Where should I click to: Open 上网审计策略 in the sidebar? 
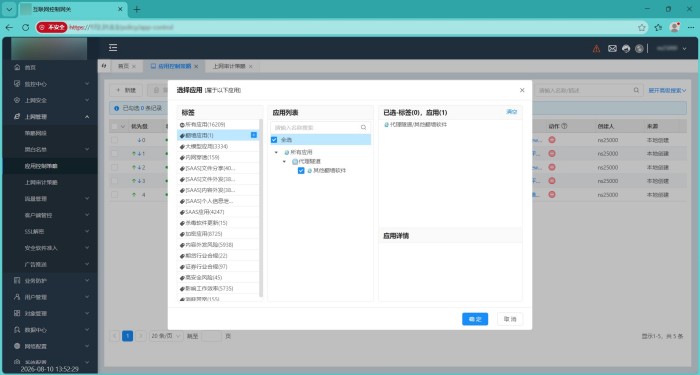tap(49, 182)
